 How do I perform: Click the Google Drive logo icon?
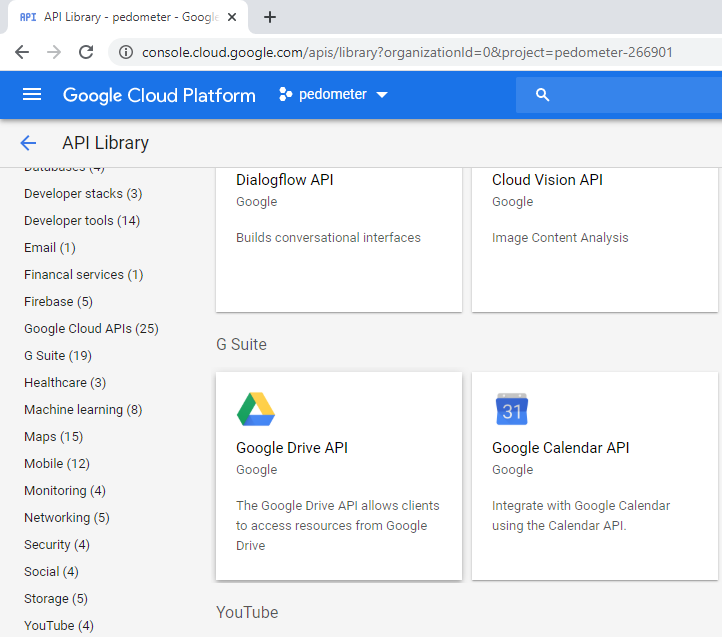pyautogui.click(x=256, y=409)
